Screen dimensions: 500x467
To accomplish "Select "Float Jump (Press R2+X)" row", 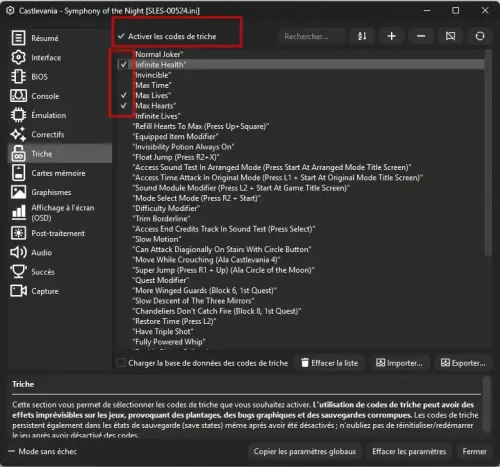I will point(301,157).
